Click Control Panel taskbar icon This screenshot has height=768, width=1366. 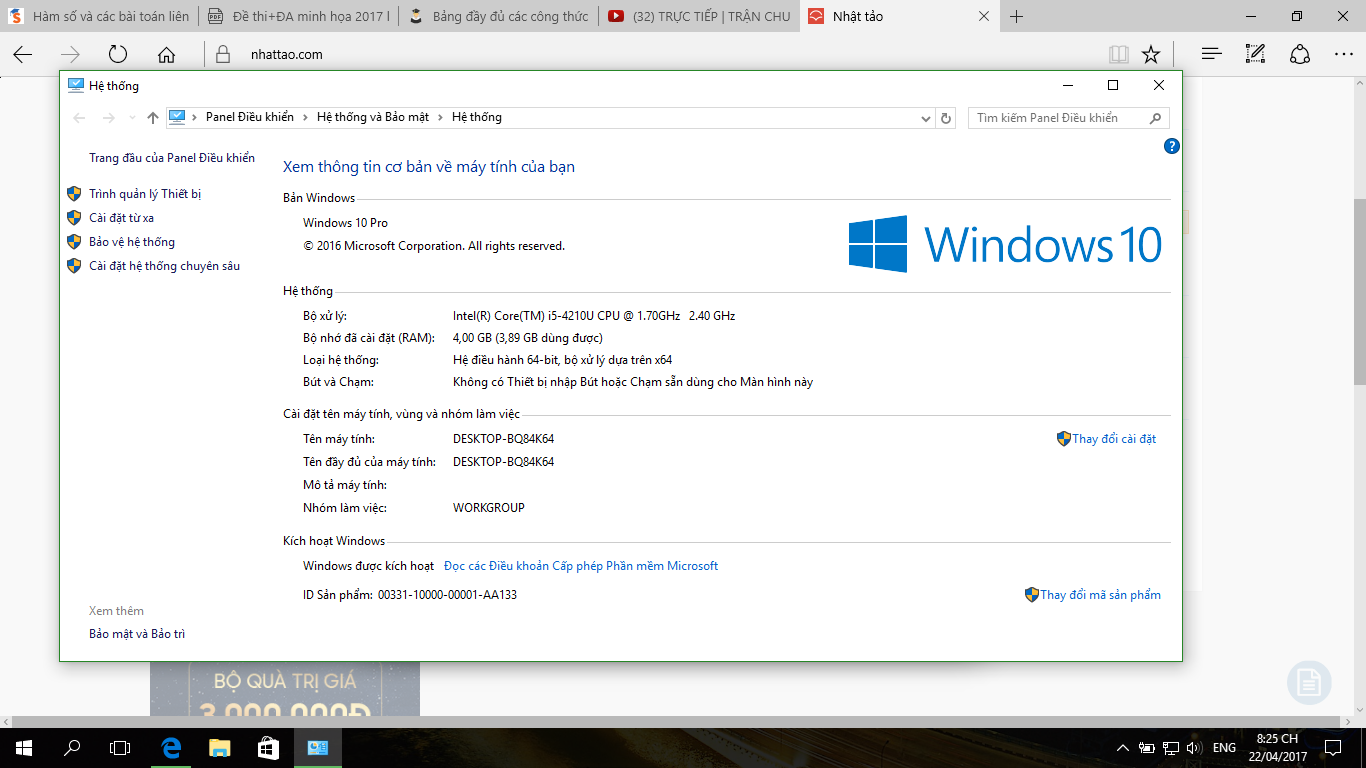pos(318,748)
